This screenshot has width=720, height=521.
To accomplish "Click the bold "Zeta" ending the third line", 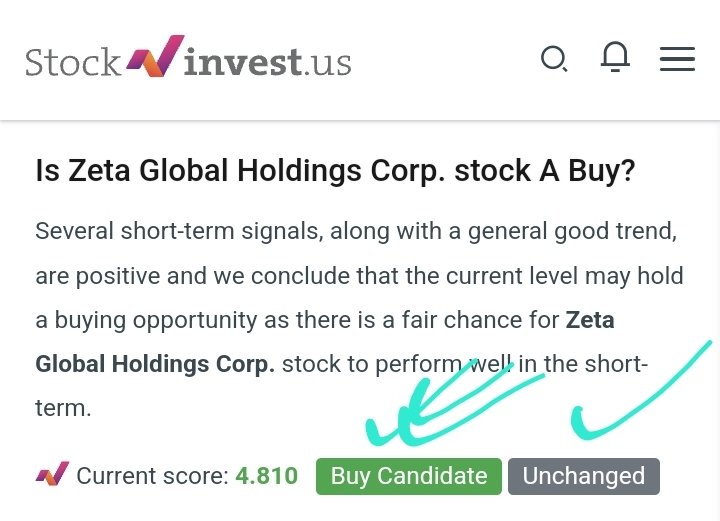I will click(x=590, y=320).
